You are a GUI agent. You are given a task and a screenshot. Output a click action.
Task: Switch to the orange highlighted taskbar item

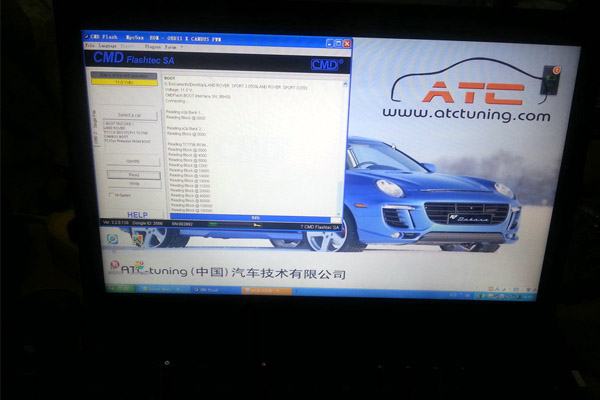click(x=267, y=291)
